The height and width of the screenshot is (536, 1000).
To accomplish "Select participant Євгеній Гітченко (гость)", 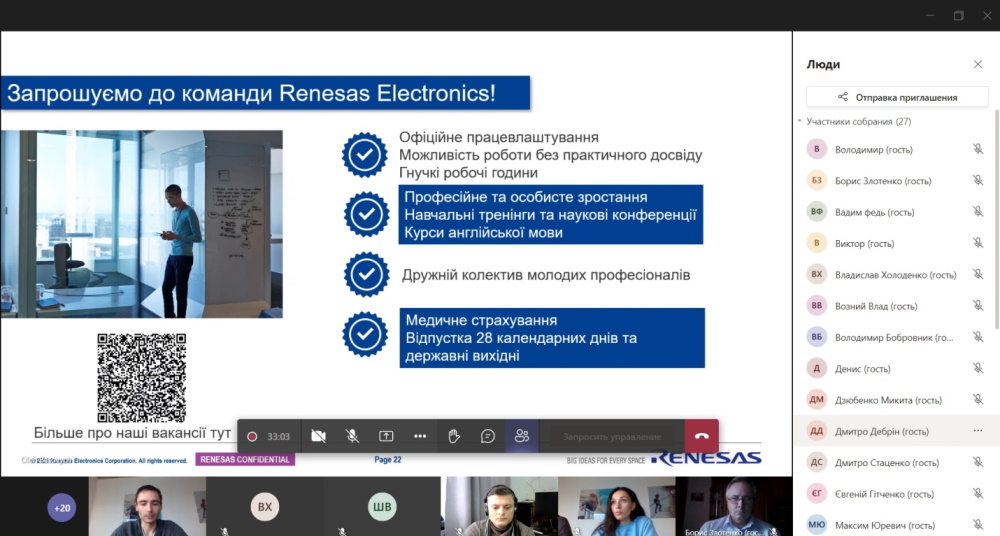I will click(894, 493).
